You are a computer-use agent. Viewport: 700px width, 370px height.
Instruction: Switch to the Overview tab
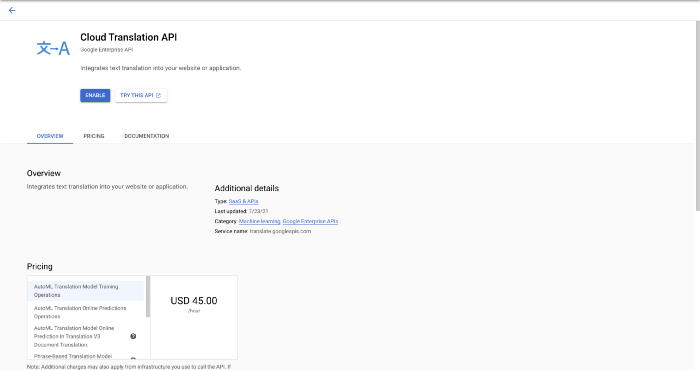50,136
